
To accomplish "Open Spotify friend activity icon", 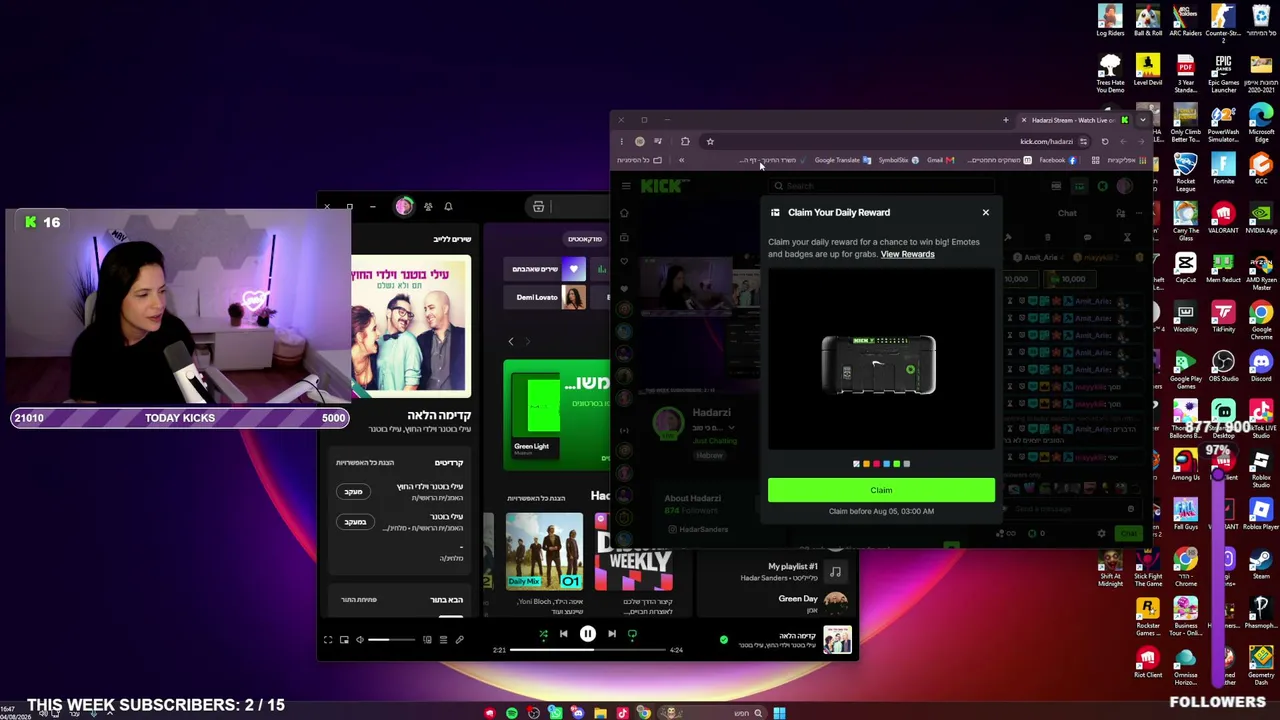I will pyautogui.click(x=428, y=207).
